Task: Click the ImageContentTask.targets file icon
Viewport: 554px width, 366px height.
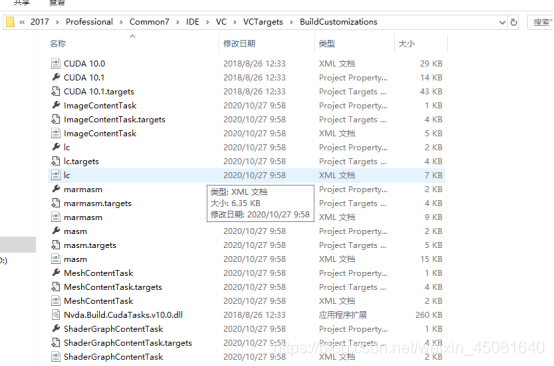Action: [x=55, y=119]
